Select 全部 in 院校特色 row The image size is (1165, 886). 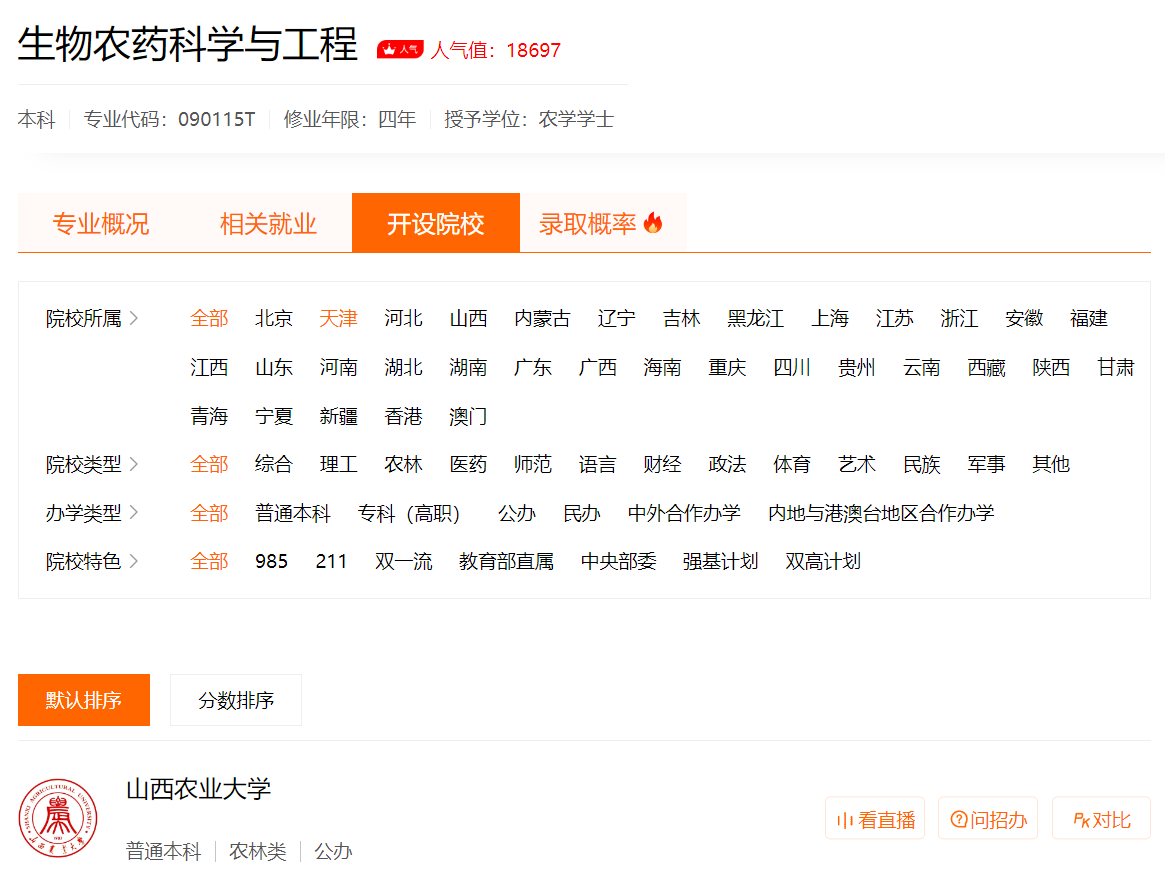pyautogui.click(x=209, y=561)
